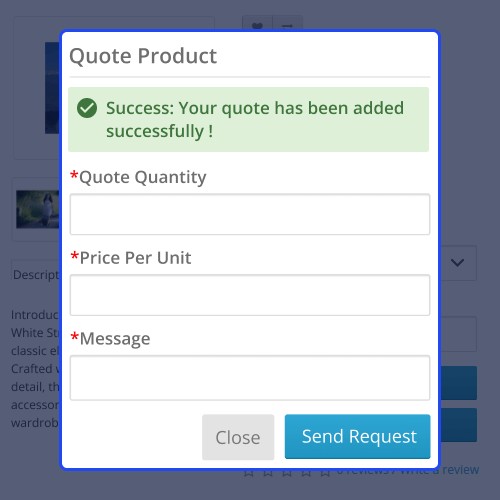
Task: Select the third review star
Action: (287, 472)
